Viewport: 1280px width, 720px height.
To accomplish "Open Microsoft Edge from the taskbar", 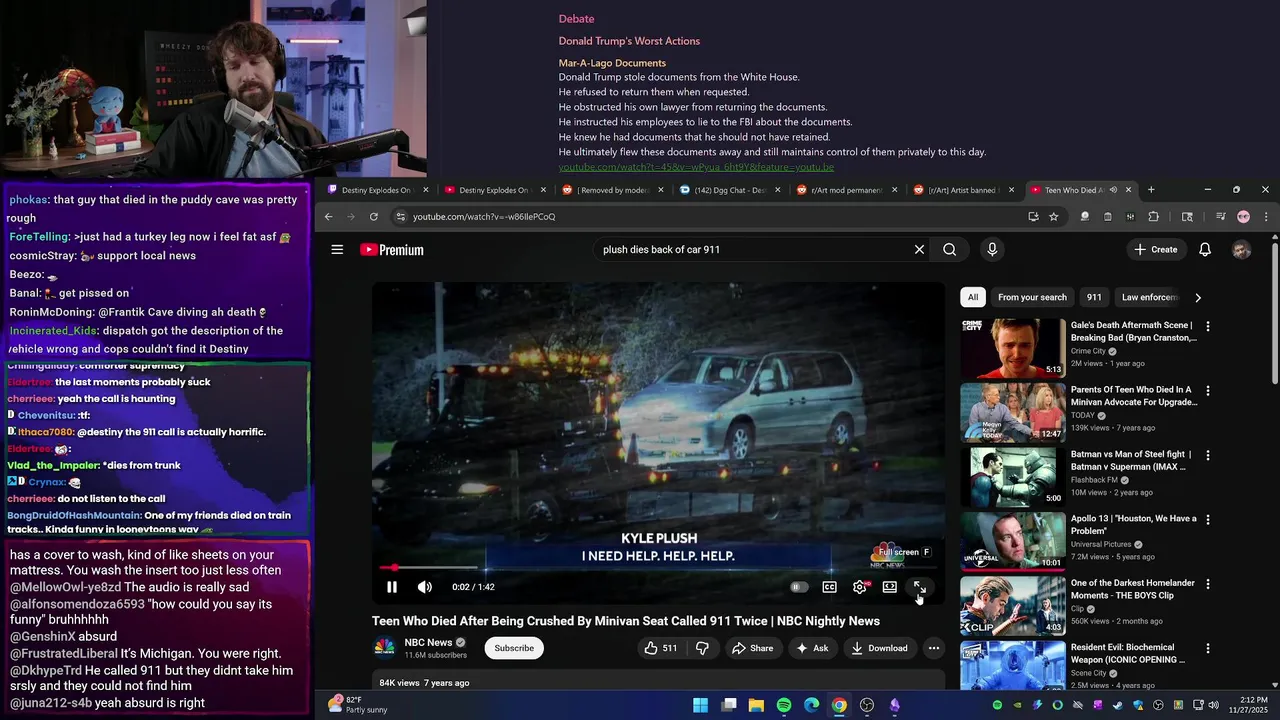I will click(812, 705).
